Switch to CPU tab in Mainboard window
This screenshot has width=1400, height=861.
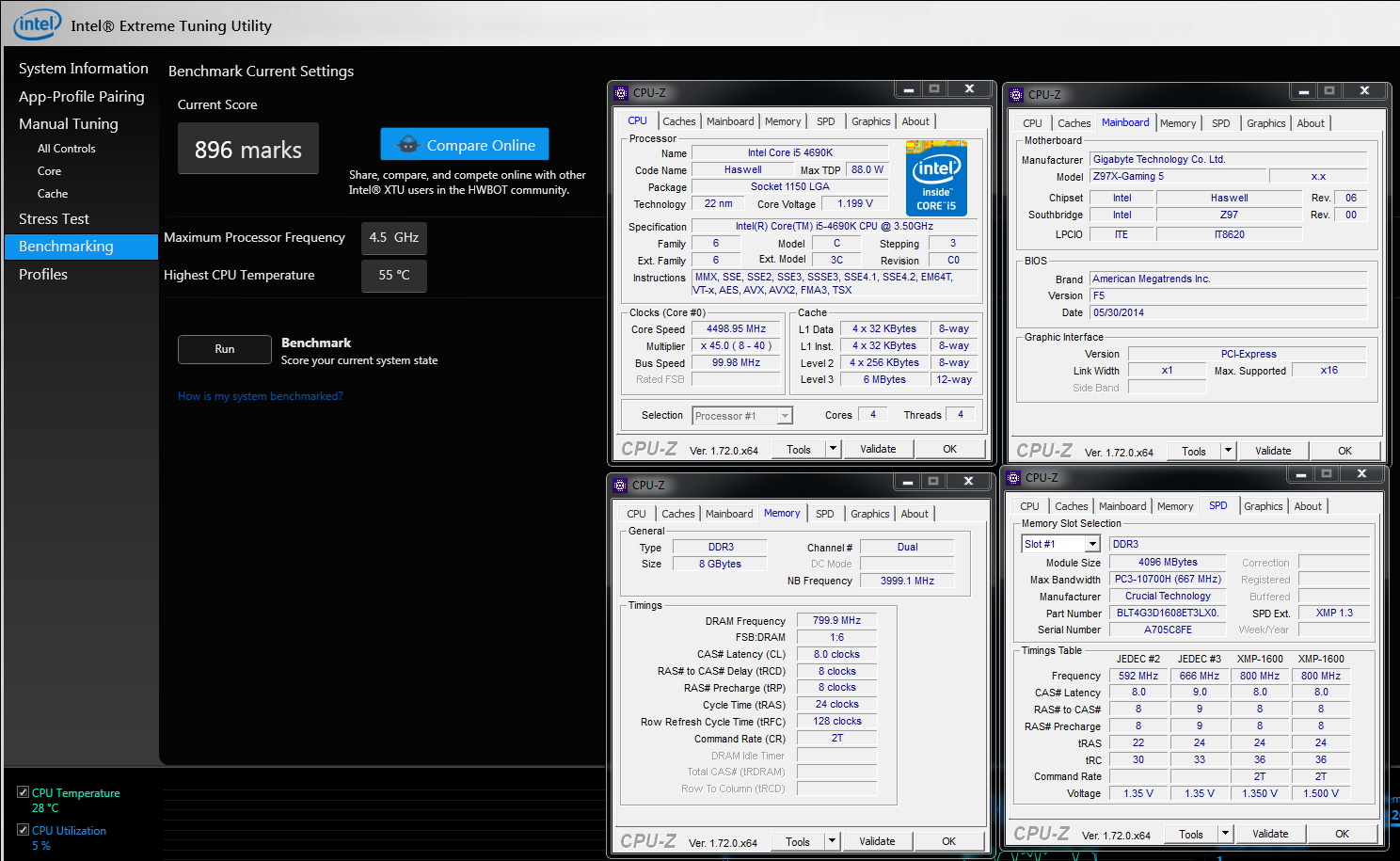point(1032,123)
